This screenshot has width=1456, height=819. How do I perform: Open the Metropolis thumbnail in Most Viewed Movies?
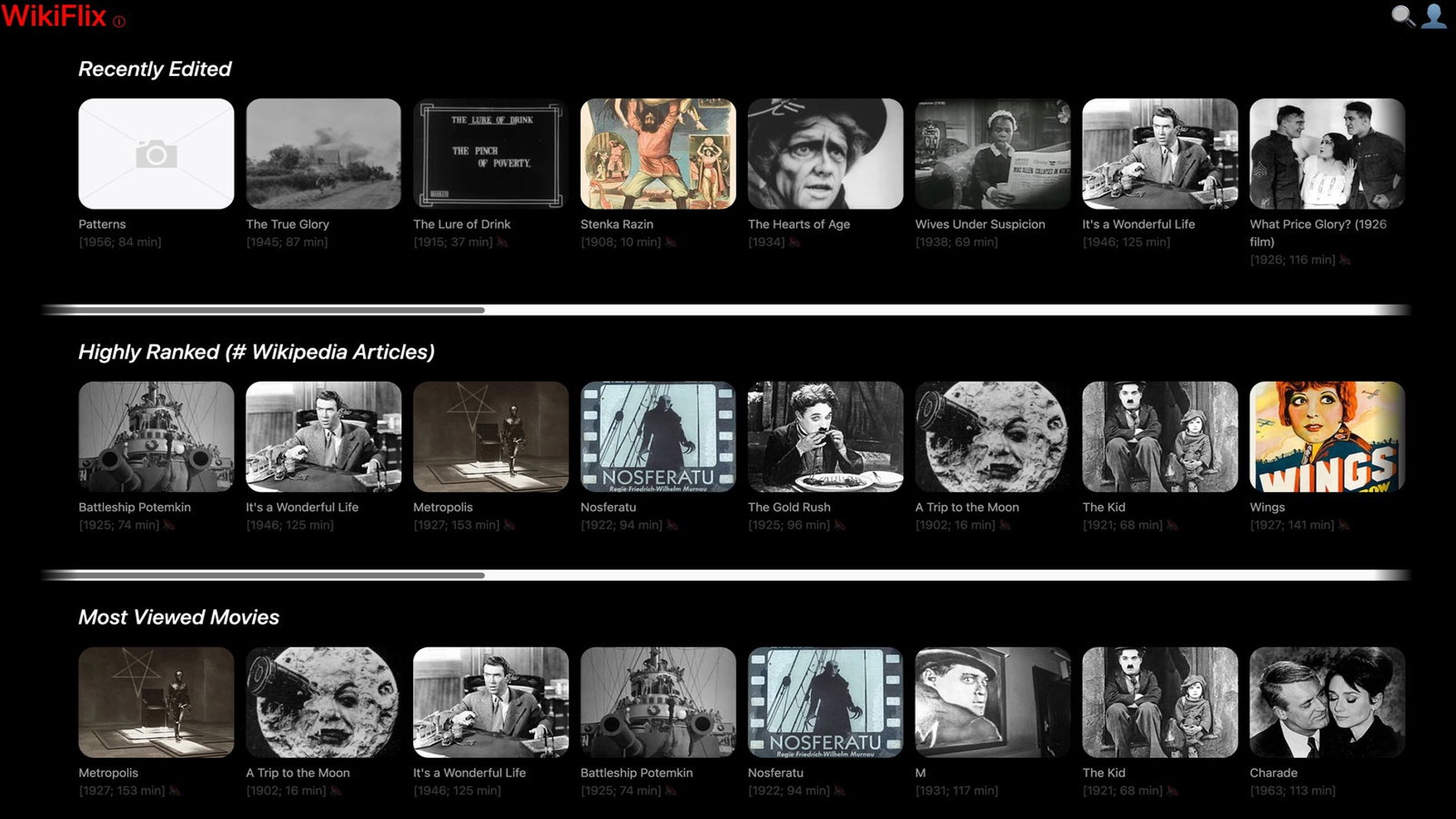coord(156,702)
